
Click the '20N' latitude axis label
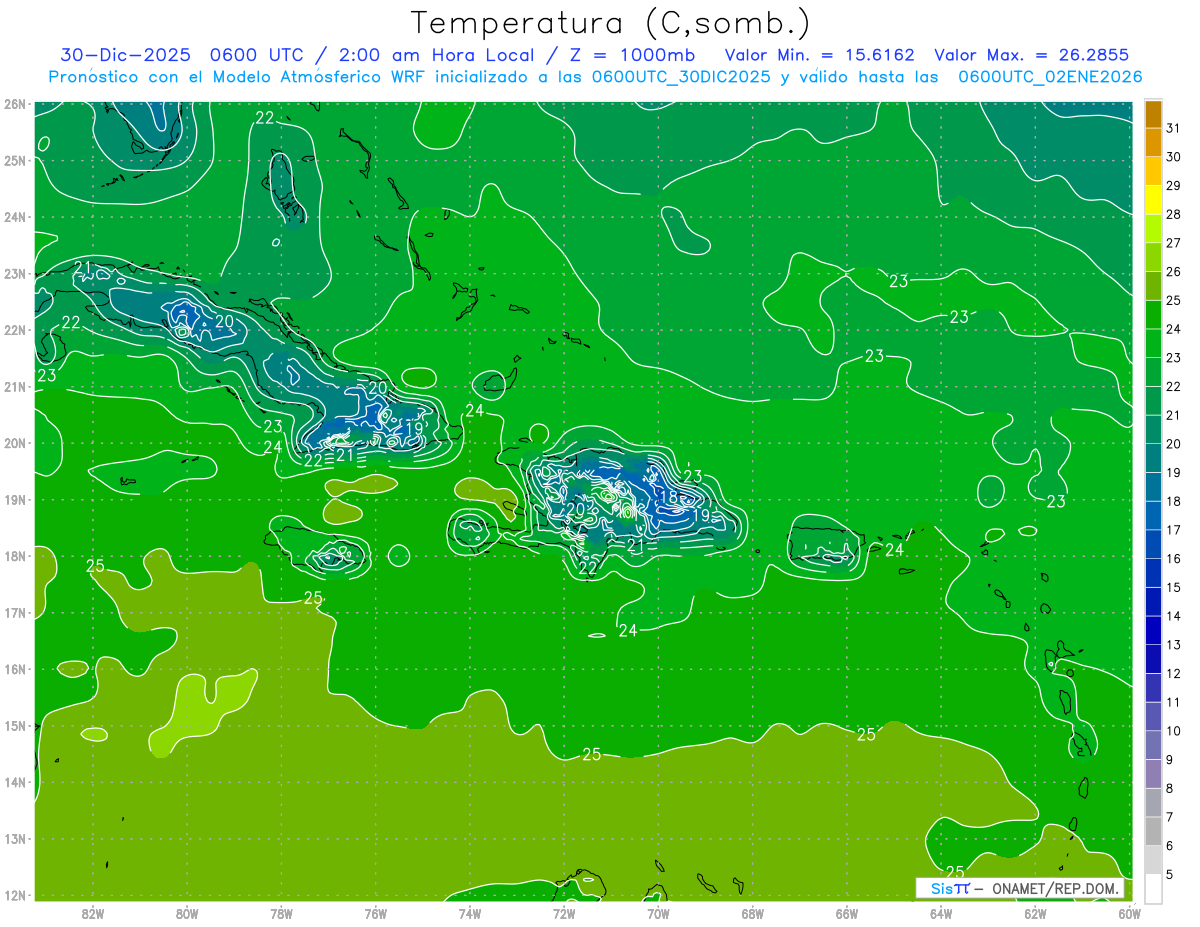click(14, 443)
